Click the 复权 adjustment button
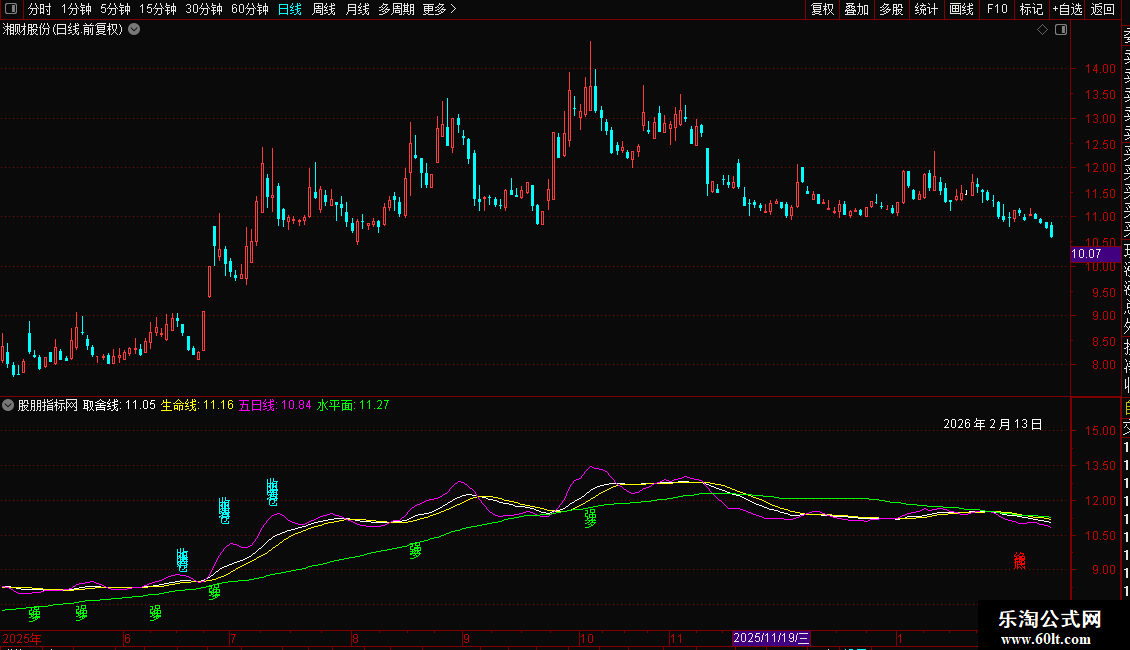 pos(822,9)
